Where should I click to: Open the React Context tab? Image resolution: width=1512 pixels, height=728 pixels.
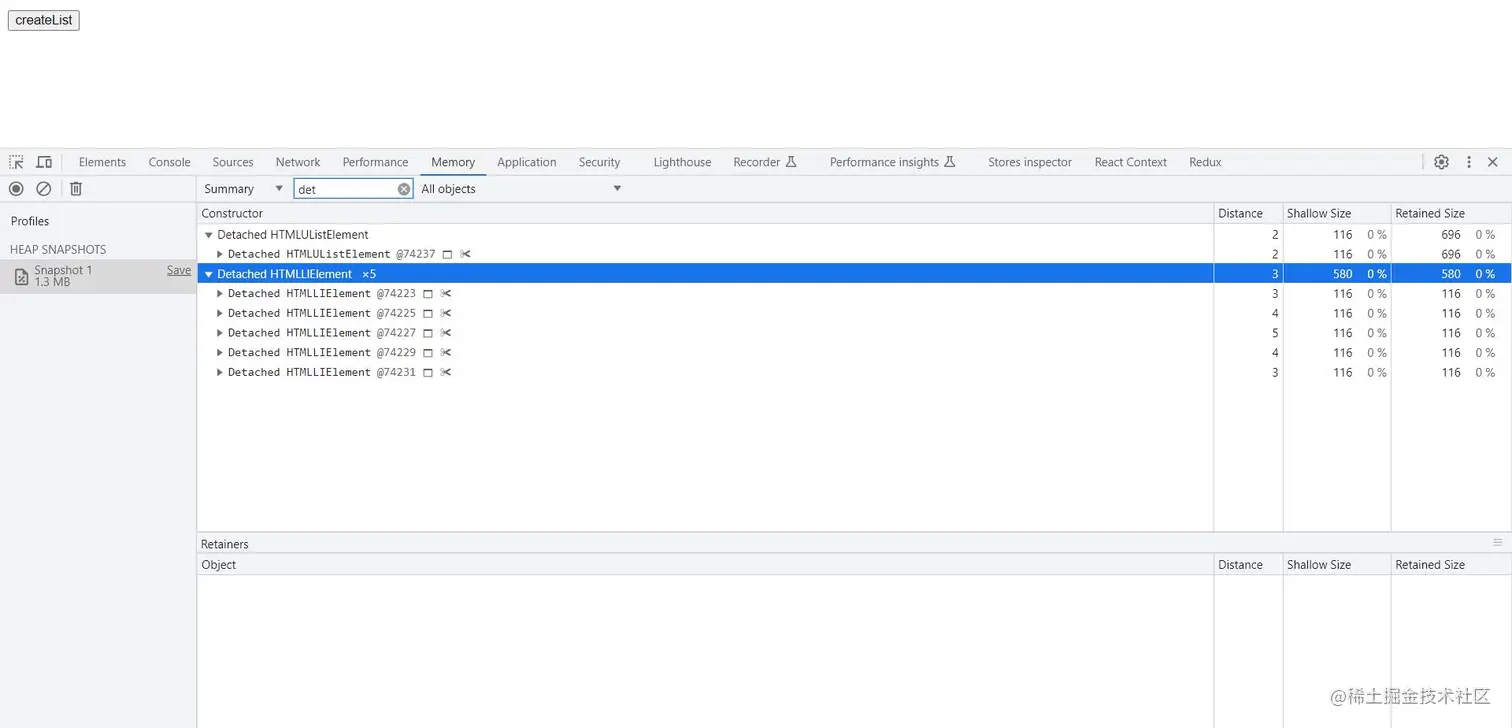click(1130, 162)
